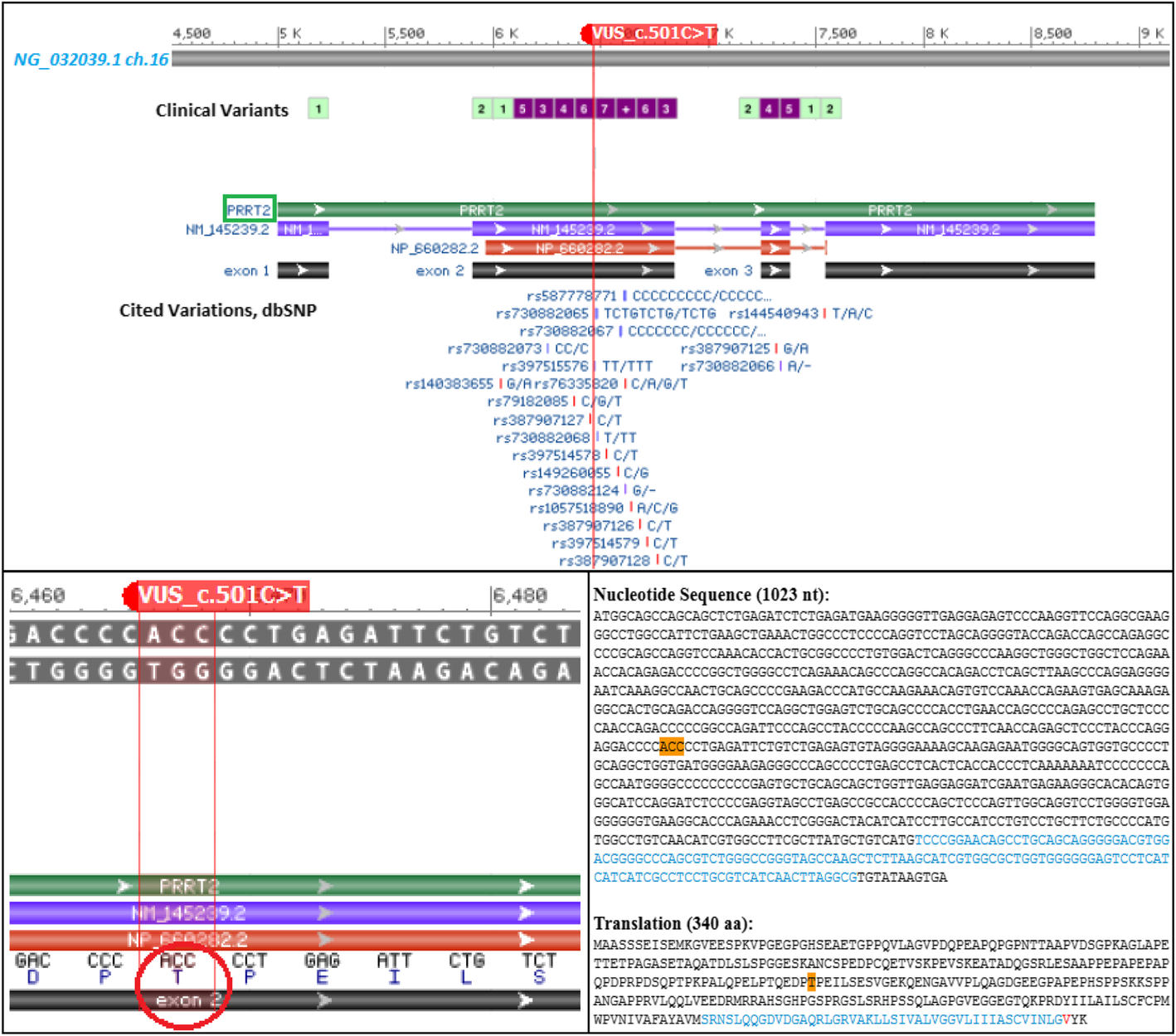1176x1036 pixels.
Task: Open variant rs79182085
Action: click(528, 401)
